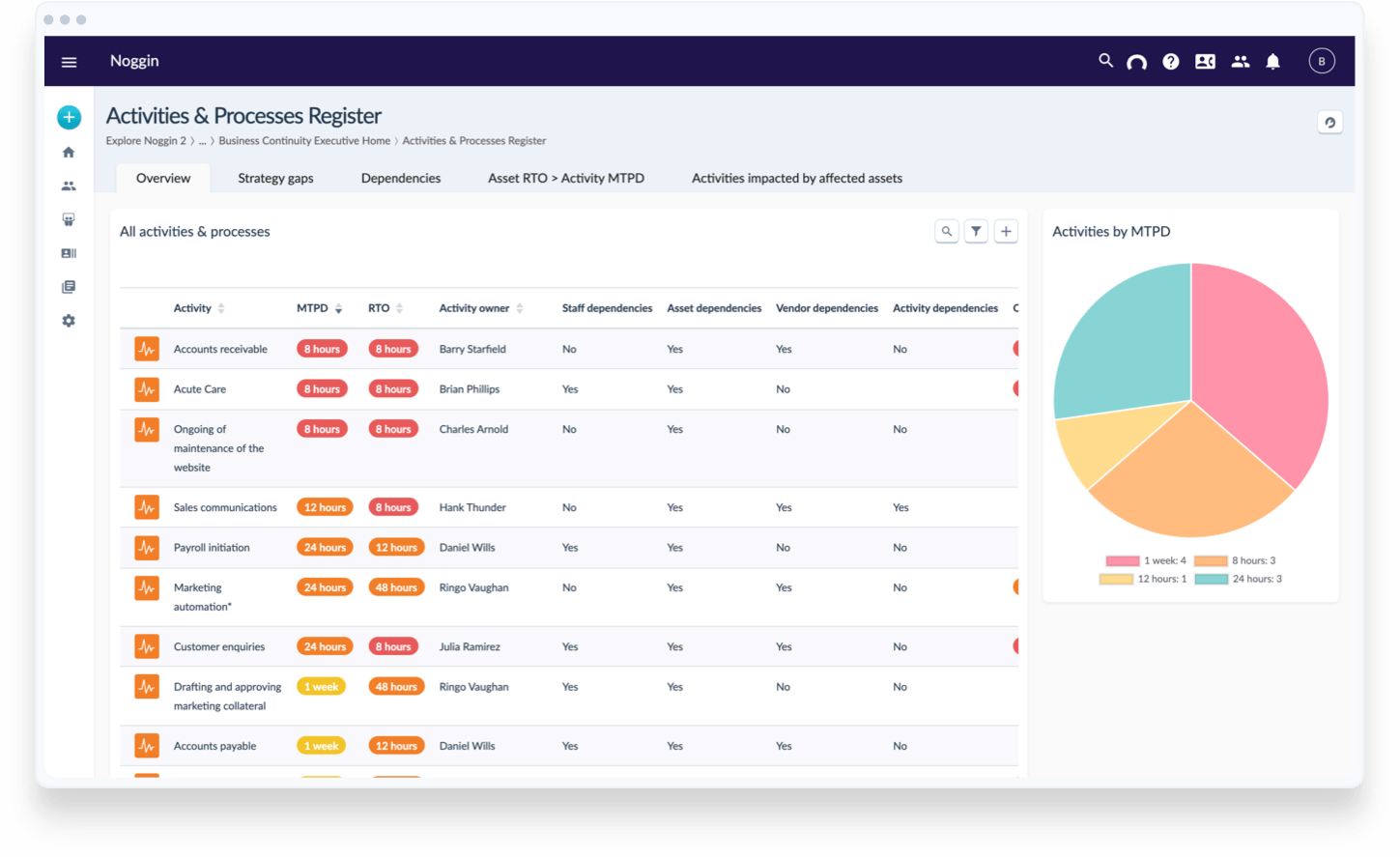Image resolution: width=1400 pixels, height=857 pixels.
Task: Sort table by Activity column
Action: pyautogui.click(x=221, y=309)
